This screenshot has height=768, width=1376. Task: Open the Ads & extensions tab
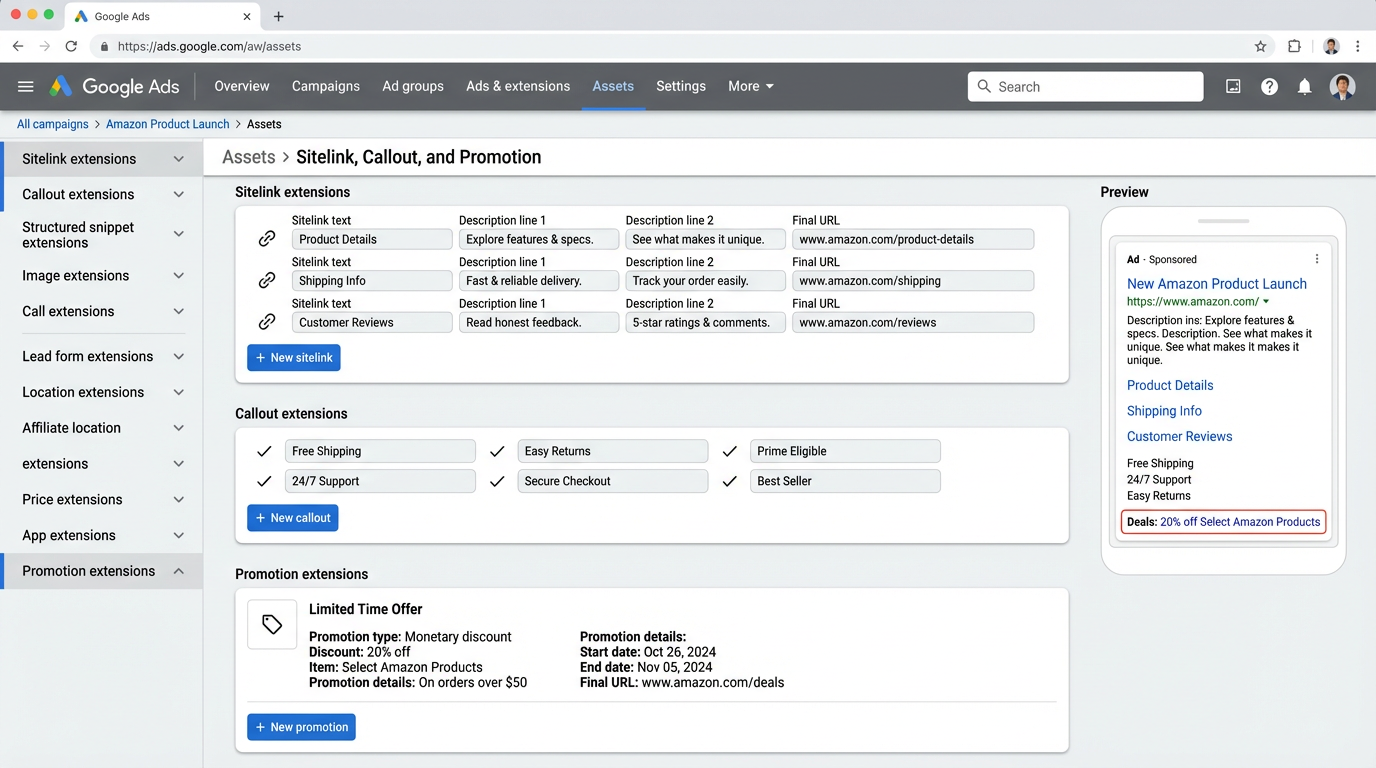[x=517, y=86]
